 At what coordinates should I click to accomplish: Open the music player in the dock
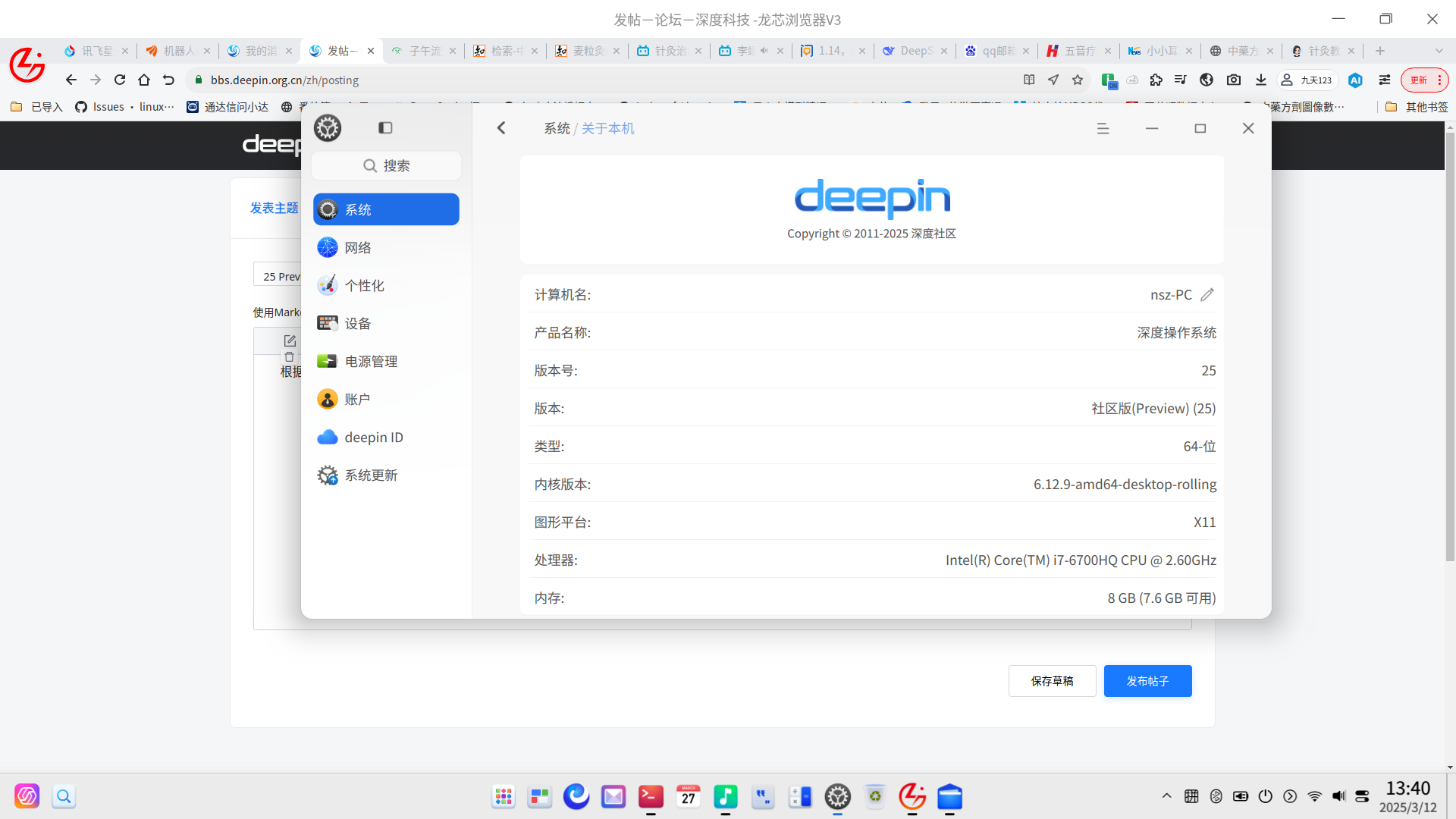click(x=725, y=796)
